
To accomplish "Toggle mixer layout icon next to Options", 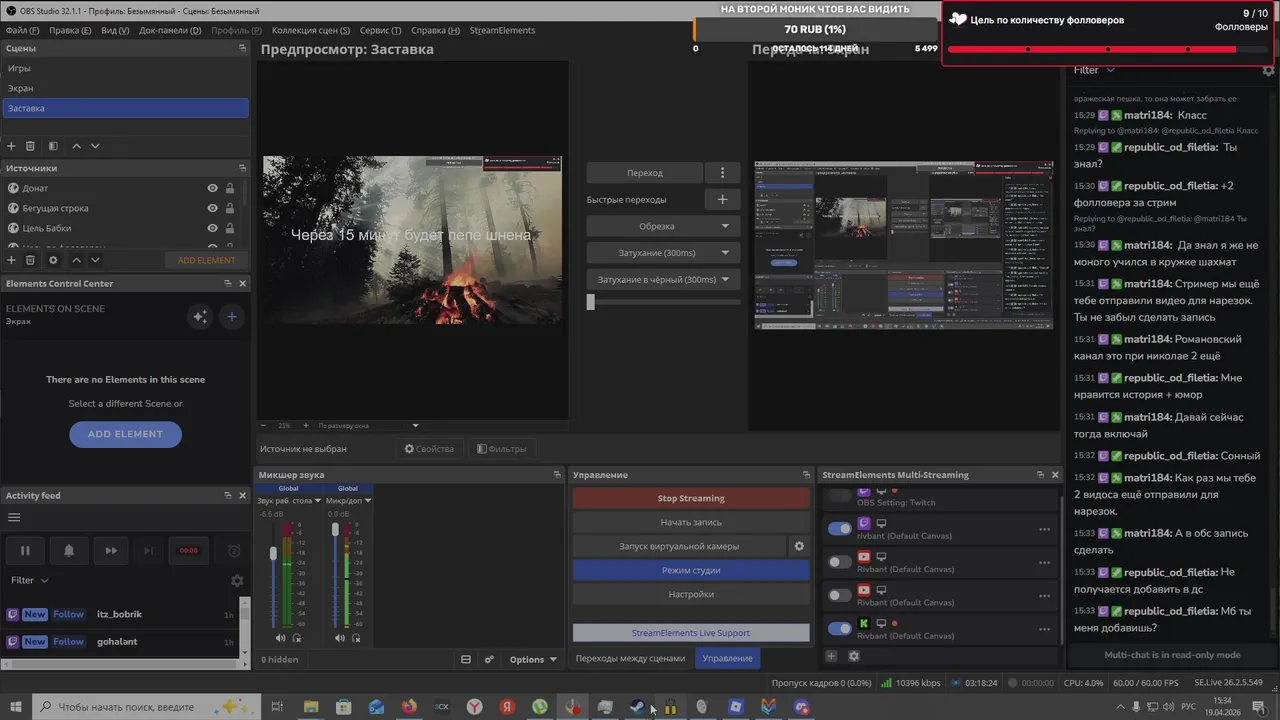I will (466, 659).
